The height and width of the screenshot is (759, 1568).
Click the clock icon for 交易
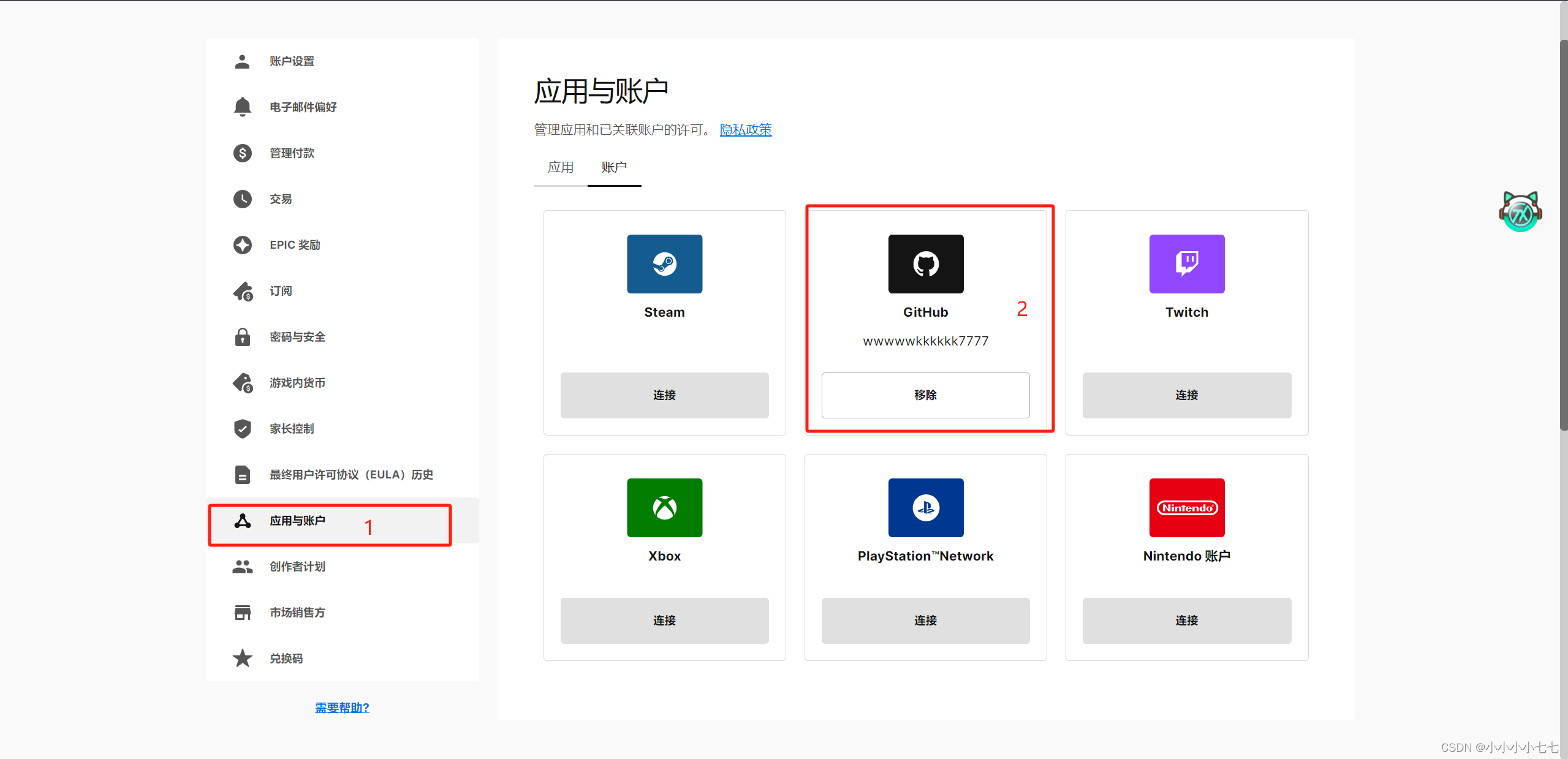point(242,199)
